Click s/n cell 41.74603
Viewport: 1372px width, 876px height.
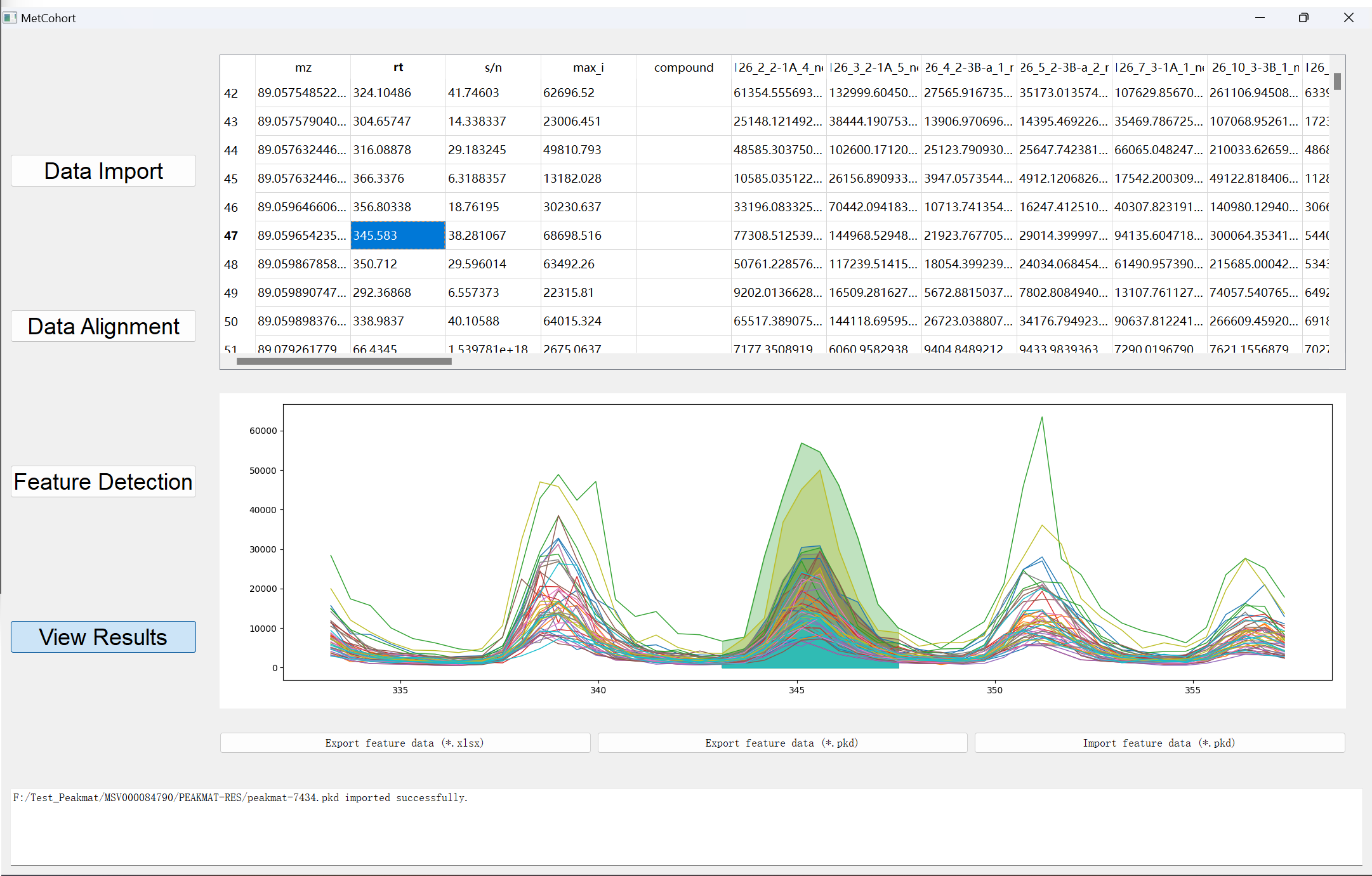coord(493,93)
